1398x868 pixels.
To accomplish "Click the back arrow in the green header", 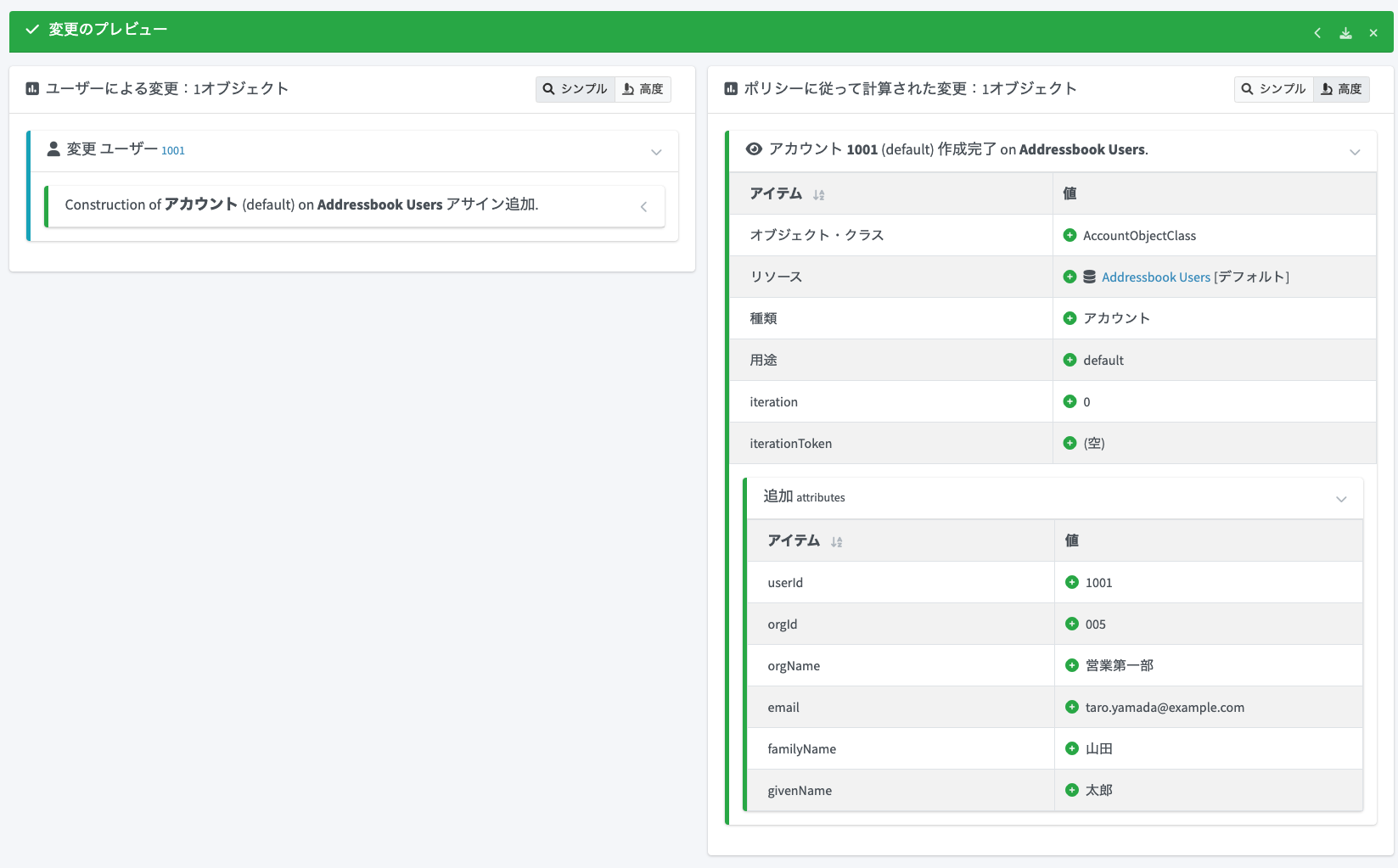I will (x=1317, y=33).
